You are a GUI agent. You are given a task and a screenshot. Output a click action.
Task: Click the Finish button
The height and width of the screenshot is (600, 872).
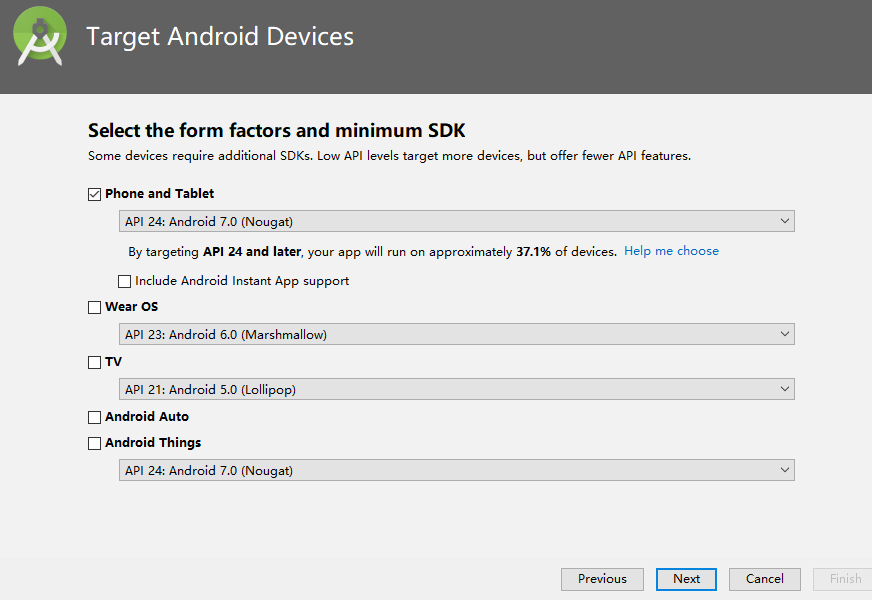pyautogui.click(x=844, y=579)
